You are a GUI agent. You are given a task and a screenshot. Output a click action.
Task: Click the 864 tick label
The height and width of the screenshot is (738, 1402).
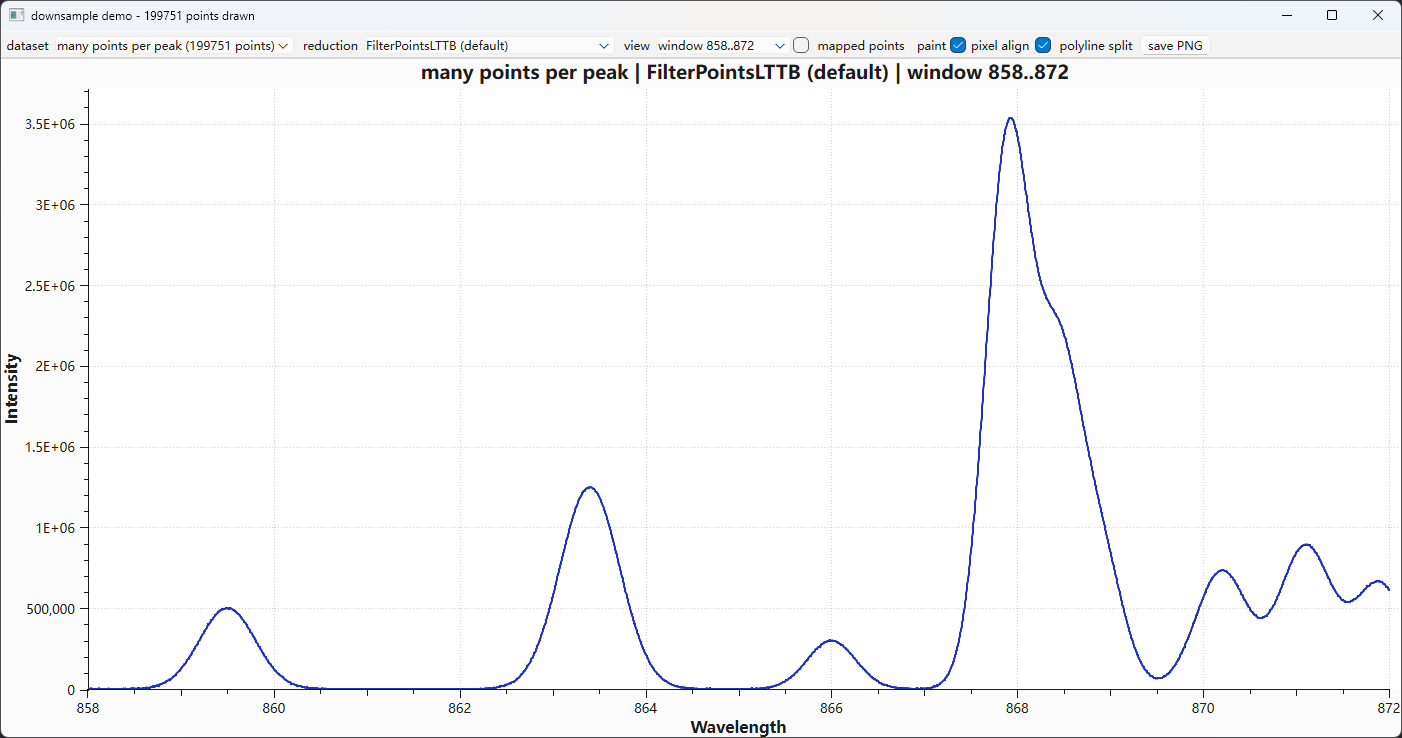point(646,708)
